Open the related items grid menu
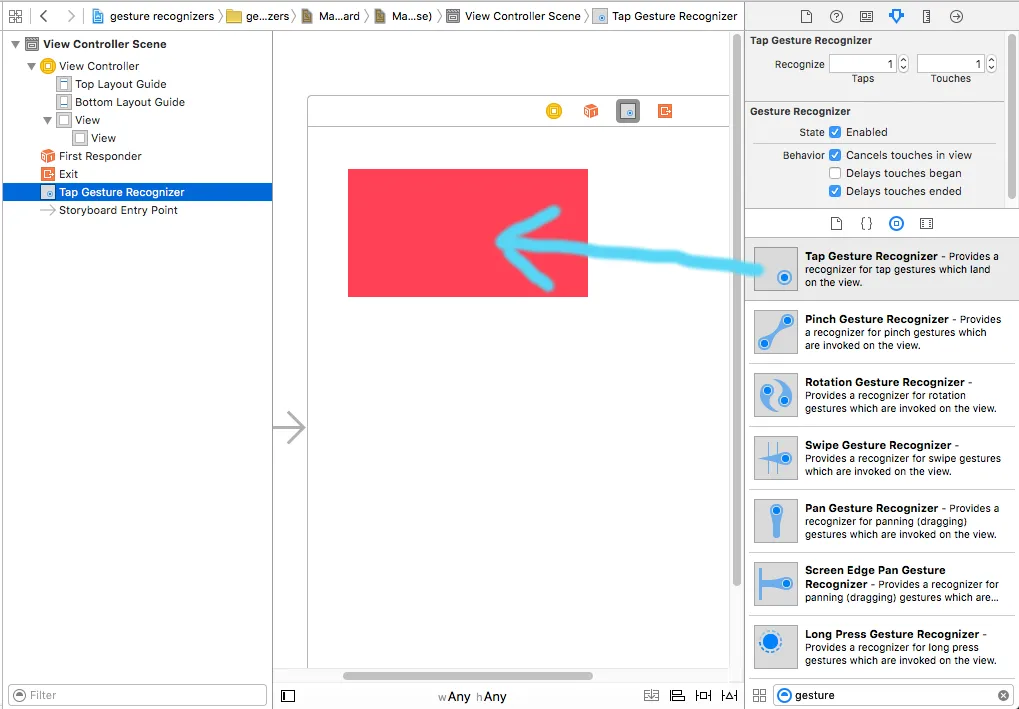The height and width of the screenshot is (709, 1019). pos(15,16)
